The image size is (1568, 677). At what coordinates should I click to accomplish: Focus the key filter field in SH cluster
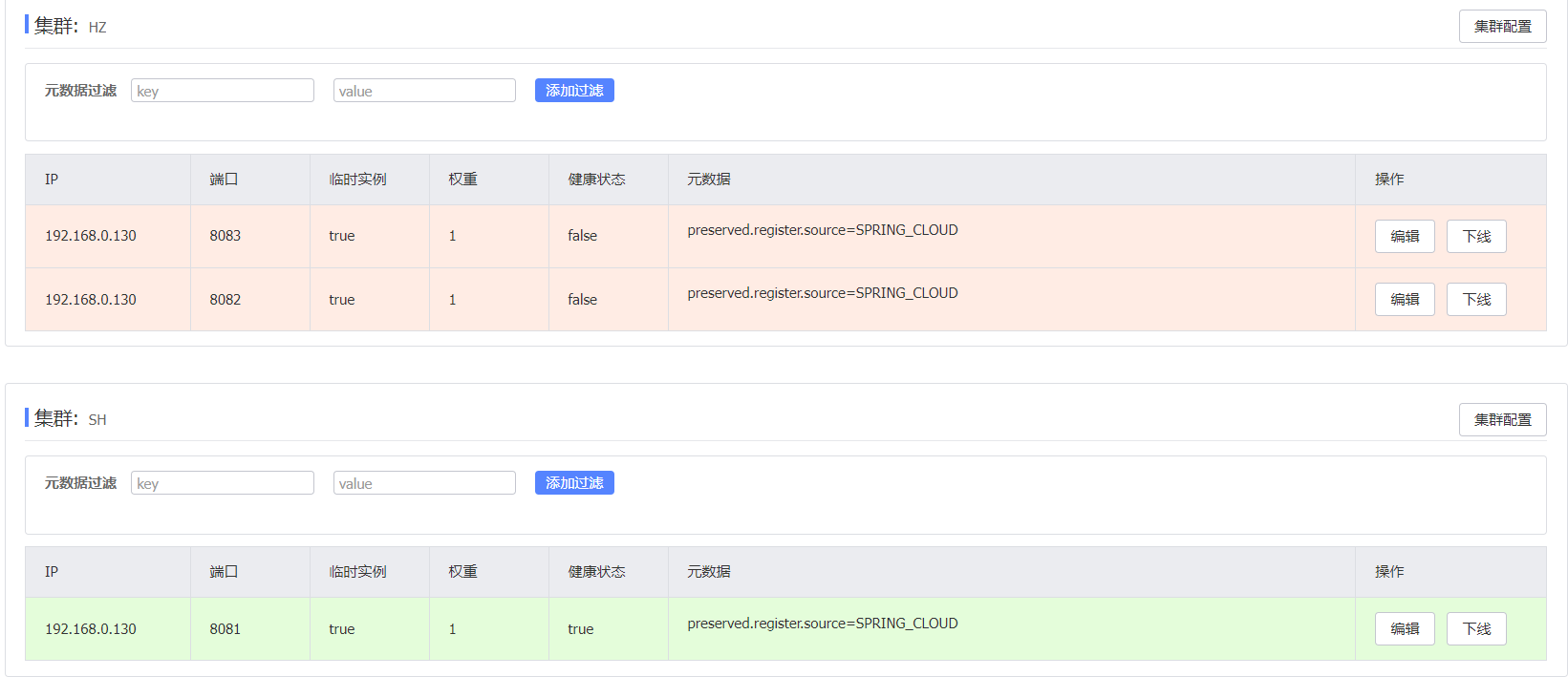[223, 483]
